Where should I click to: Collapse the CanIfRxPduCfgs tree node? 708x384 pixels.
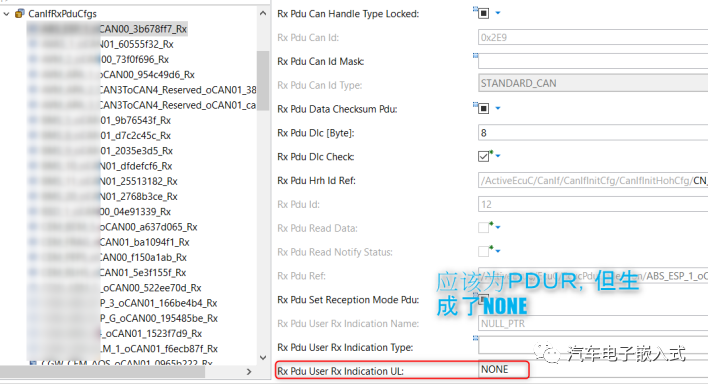pos(6,14)
